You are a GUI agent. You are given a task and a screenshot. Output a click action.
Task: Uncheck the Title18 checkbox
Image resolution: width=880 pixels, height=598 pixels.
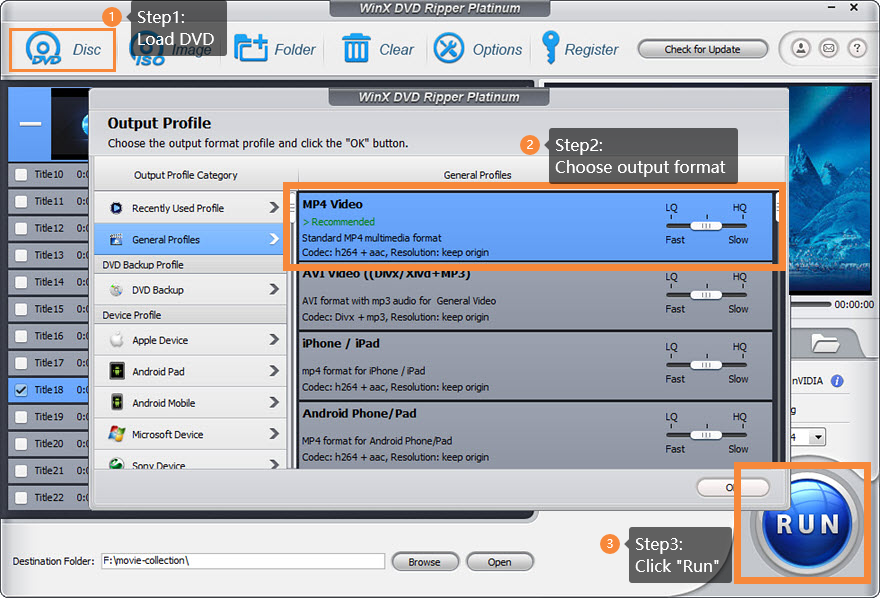click(x=21, y=390)
